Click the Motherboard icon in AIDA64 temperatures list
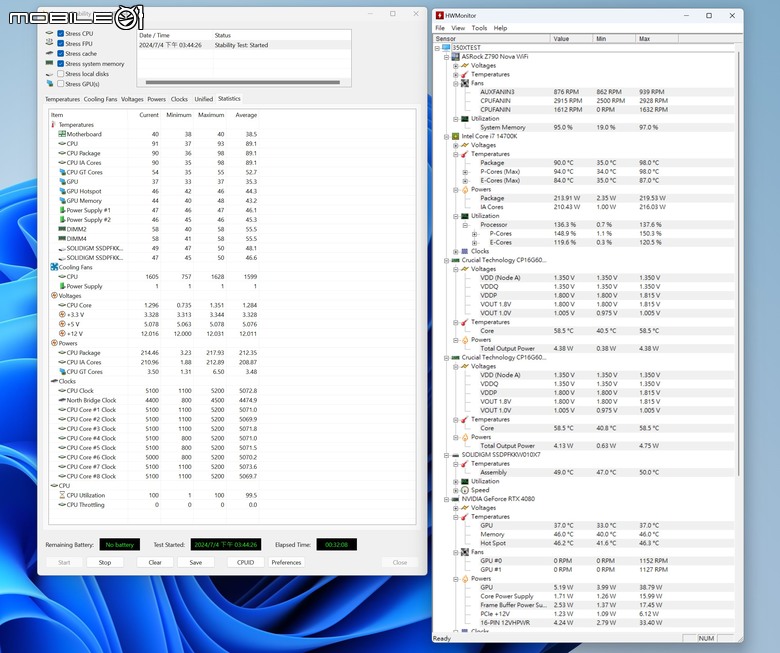The image size is (780, 653). 62,134
